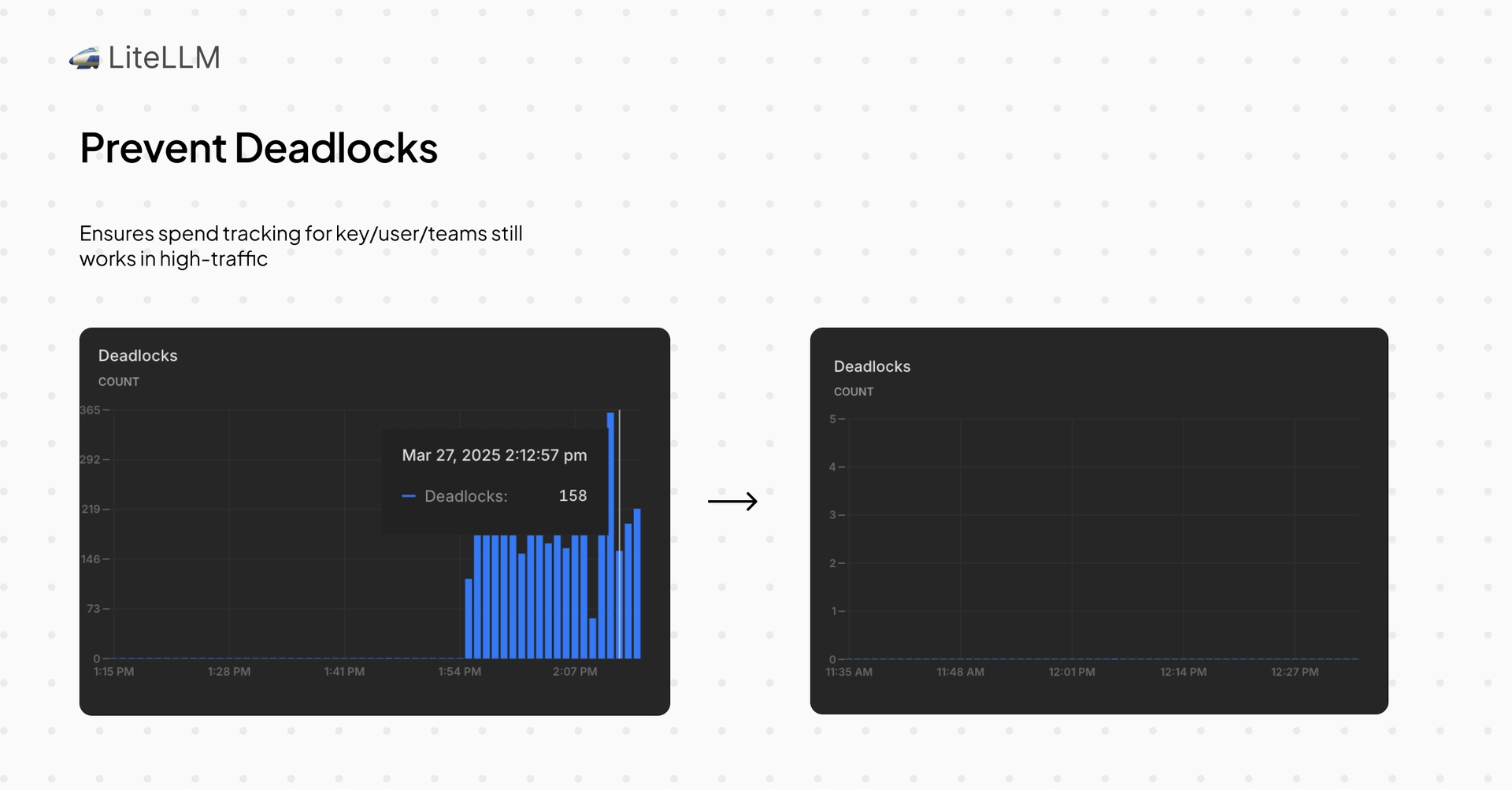Click the 11:35 AM x-axis label
The height and width of the screenshot is (790, 1512).
tap(849, 672)
